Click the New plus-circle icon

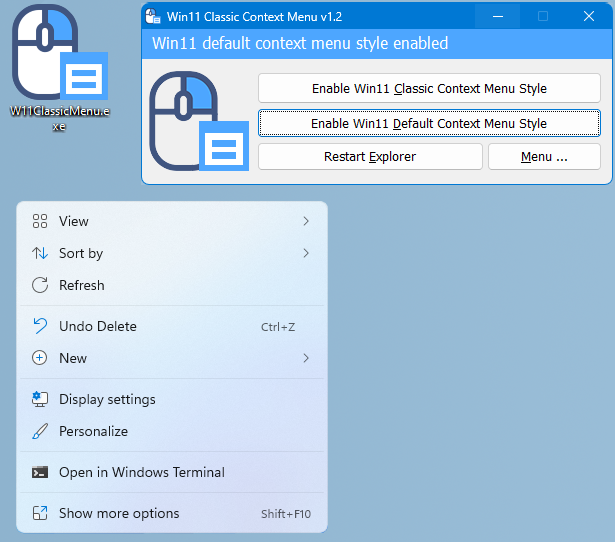pyautogui.click(x=40, y=358)
